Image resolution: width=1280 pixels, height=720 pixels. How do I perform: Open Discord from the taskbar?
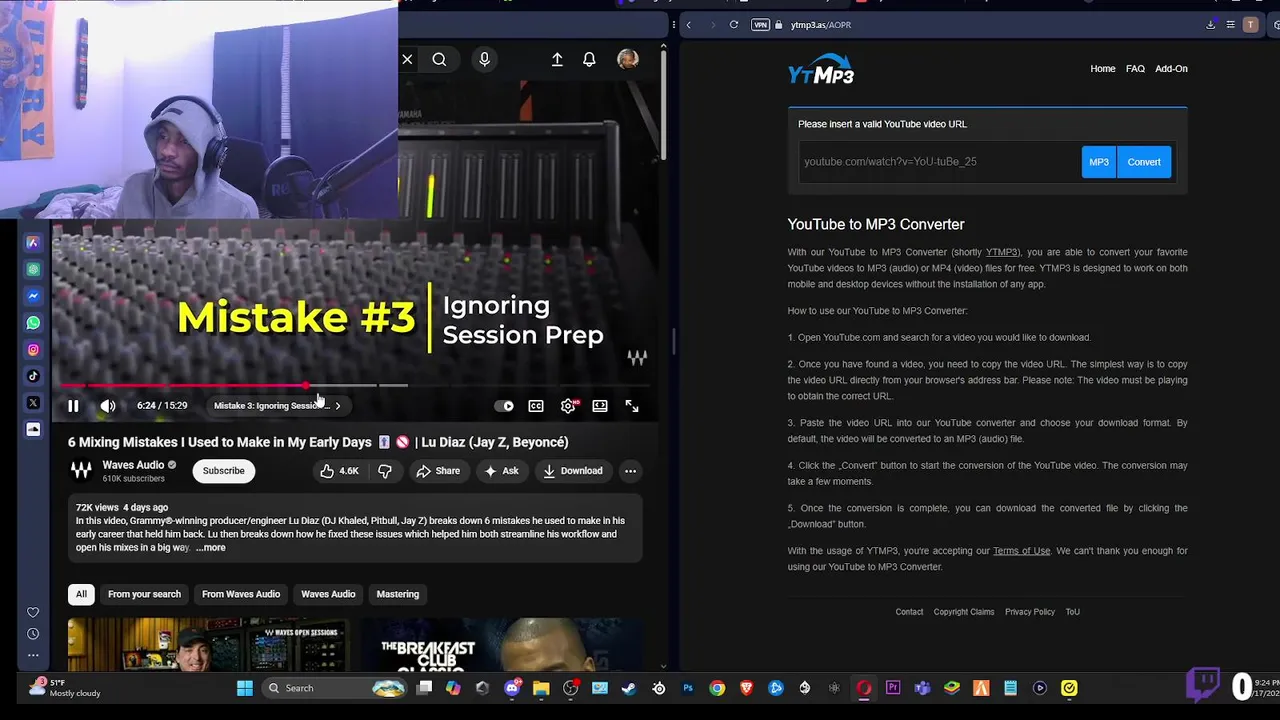click(x=513, y=688)
